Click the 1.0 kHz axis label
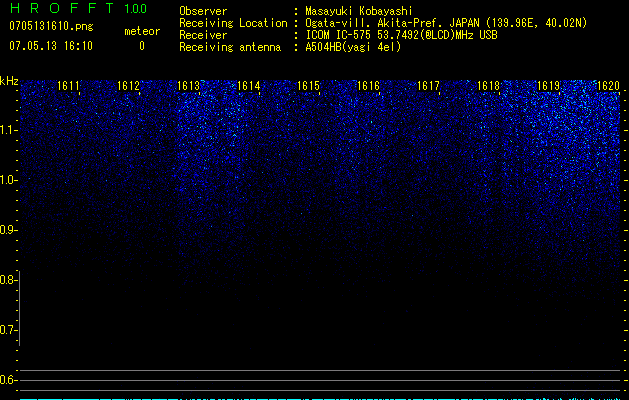The image size is (629, 400). (x=8, y=180)
